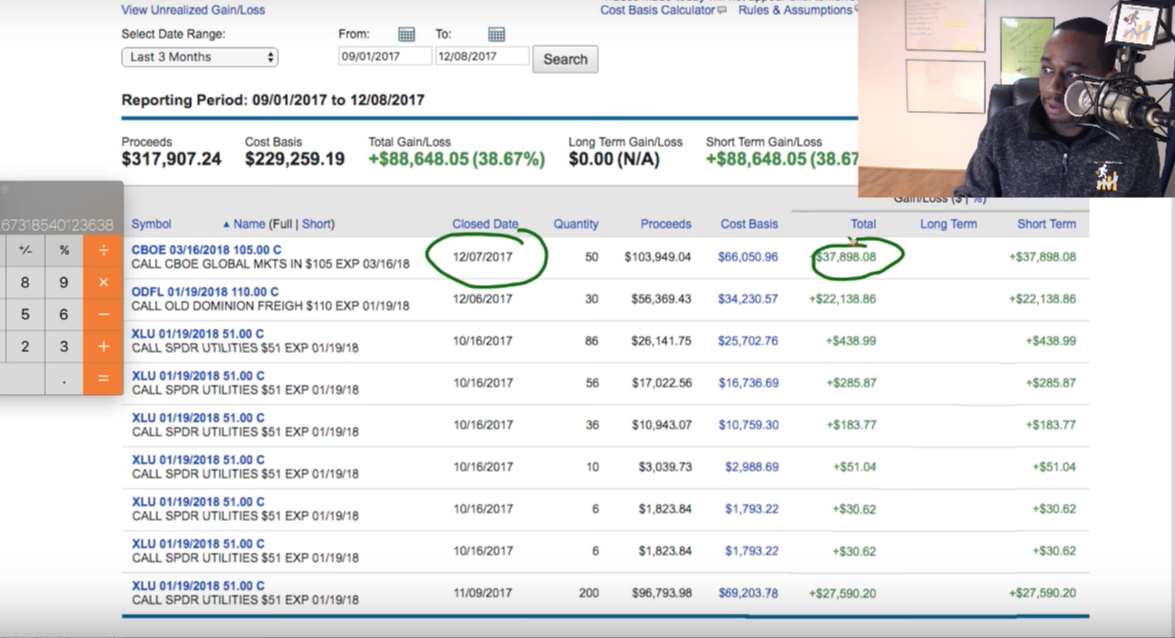Open cost basis $69,203.78 details
Screen dimensions: 1175x638
(x=748, y=593)
